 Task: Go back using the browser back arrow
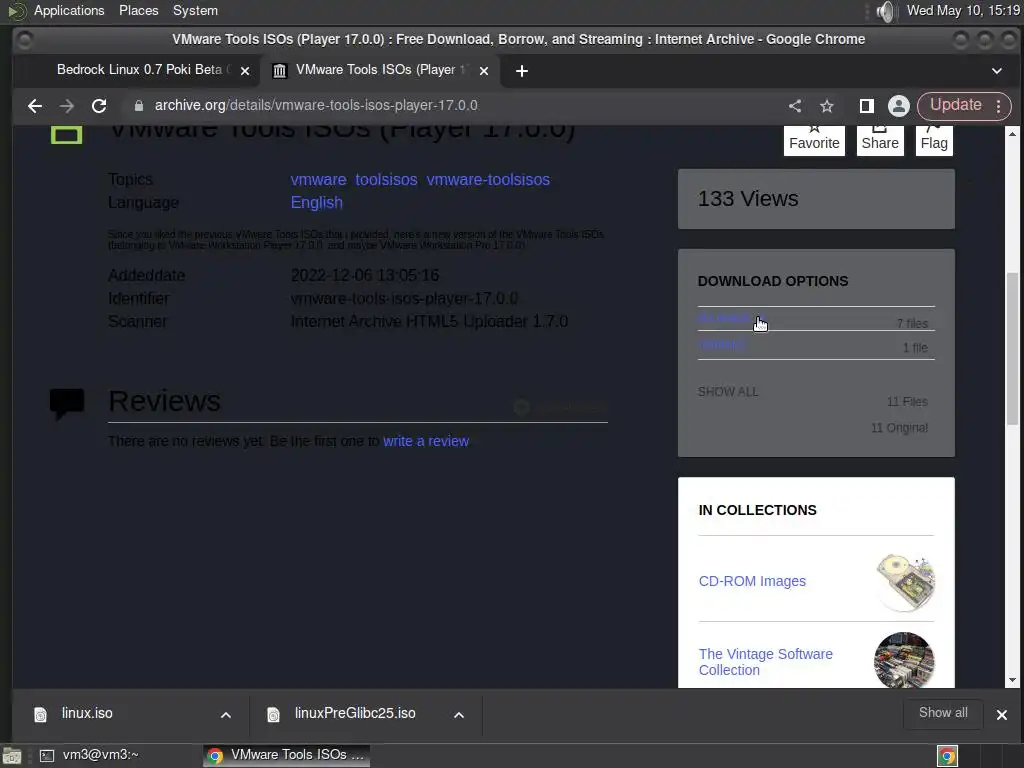[x=35, y=106]
